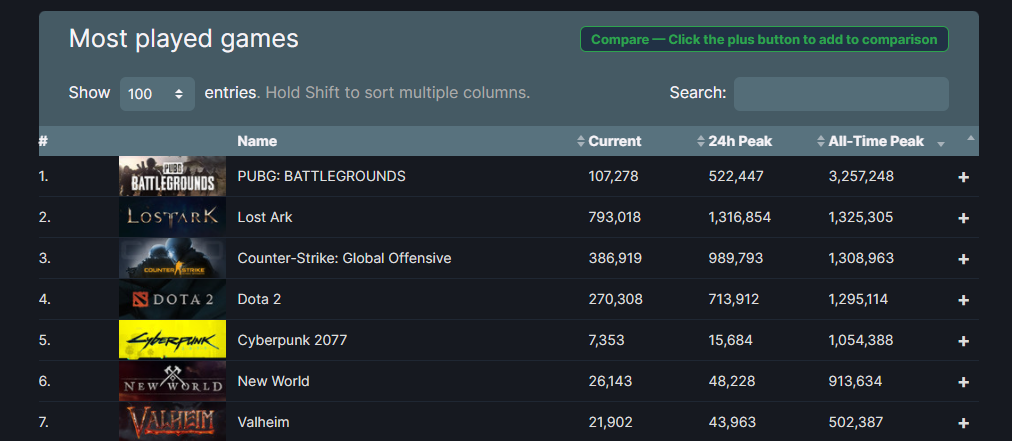
Task: Open the Cyberpunk 2077 game link
Action: [x=292, y=340]
